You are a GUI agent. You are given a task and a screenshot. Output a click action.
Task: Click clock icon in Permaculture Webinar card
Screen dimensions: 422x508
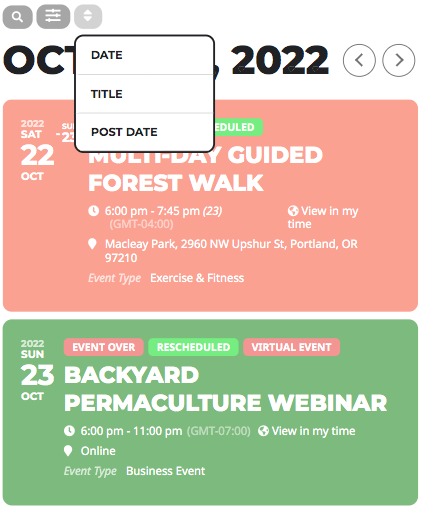pos(69,431)
